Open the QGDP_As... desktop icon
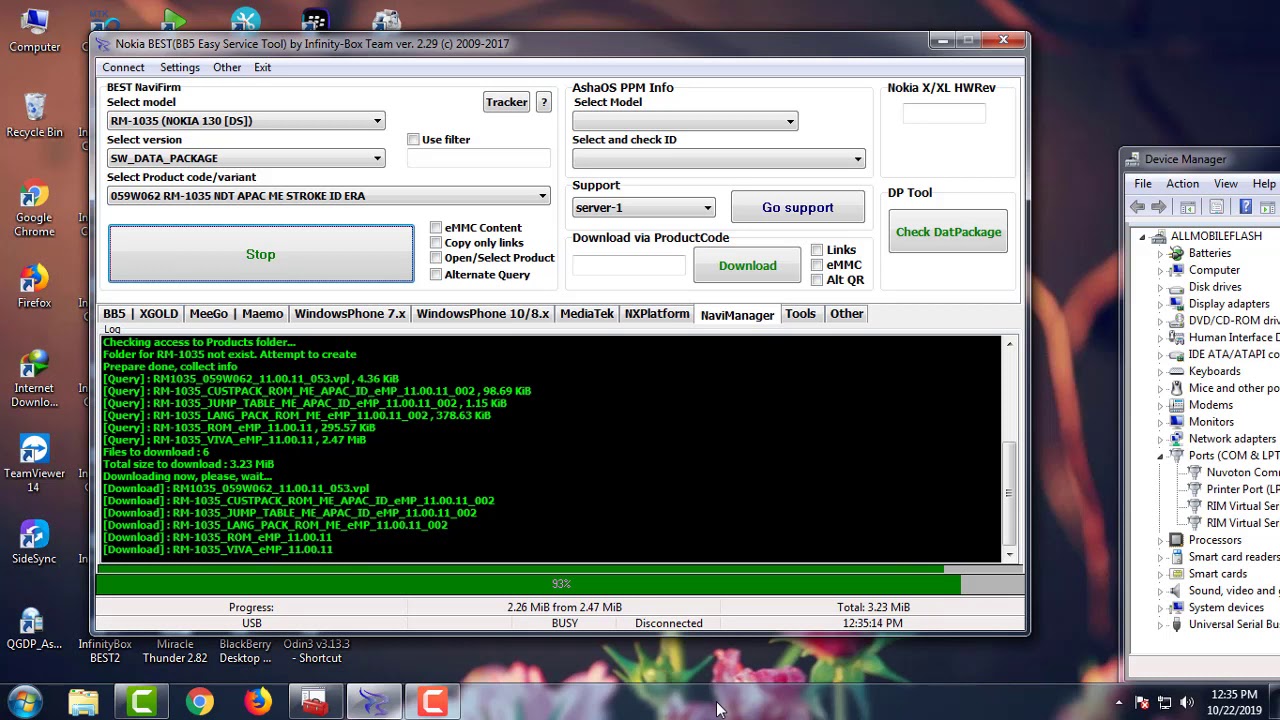This screenshot has height=720, width=1280. click(x=34, y=628)
